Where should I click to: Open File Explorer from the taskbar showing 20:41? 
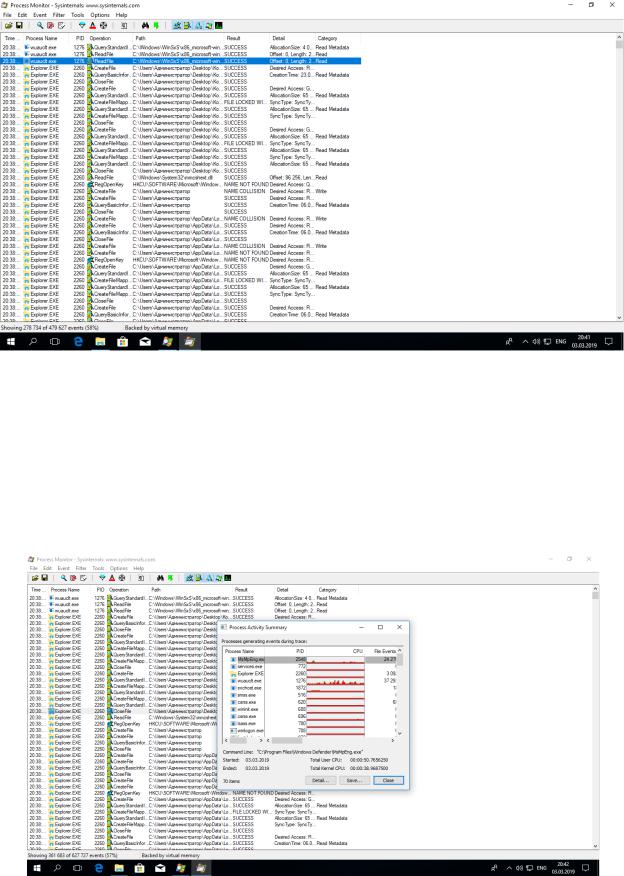coord(100,341)
